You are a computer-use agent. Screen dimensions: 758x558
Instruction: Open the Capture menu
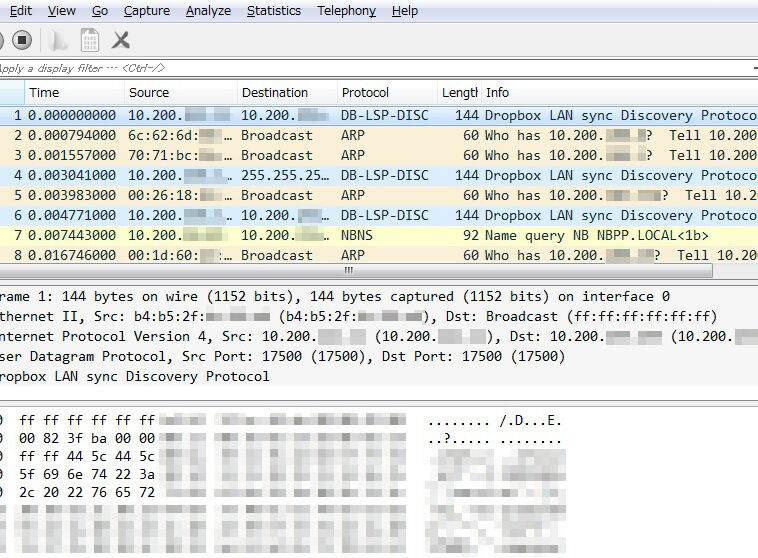pyautogui.click(x=146, y=11)
